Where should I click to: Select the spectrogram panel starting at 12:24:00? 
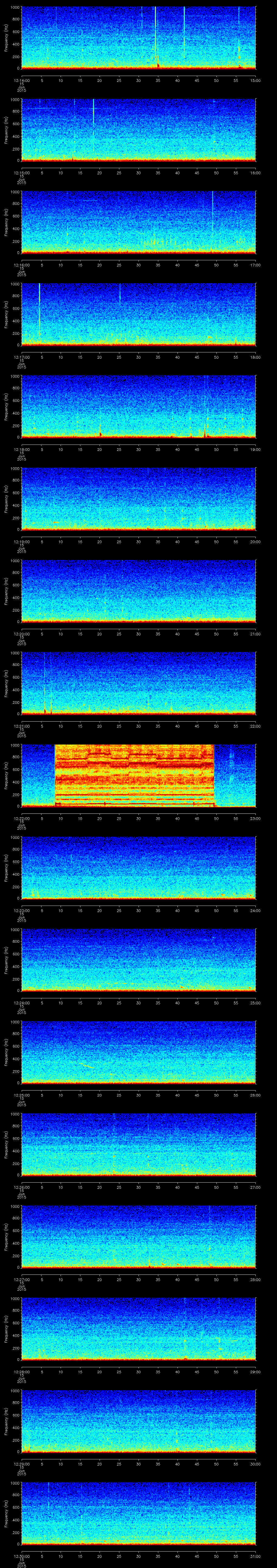click(x=138, y=960)
